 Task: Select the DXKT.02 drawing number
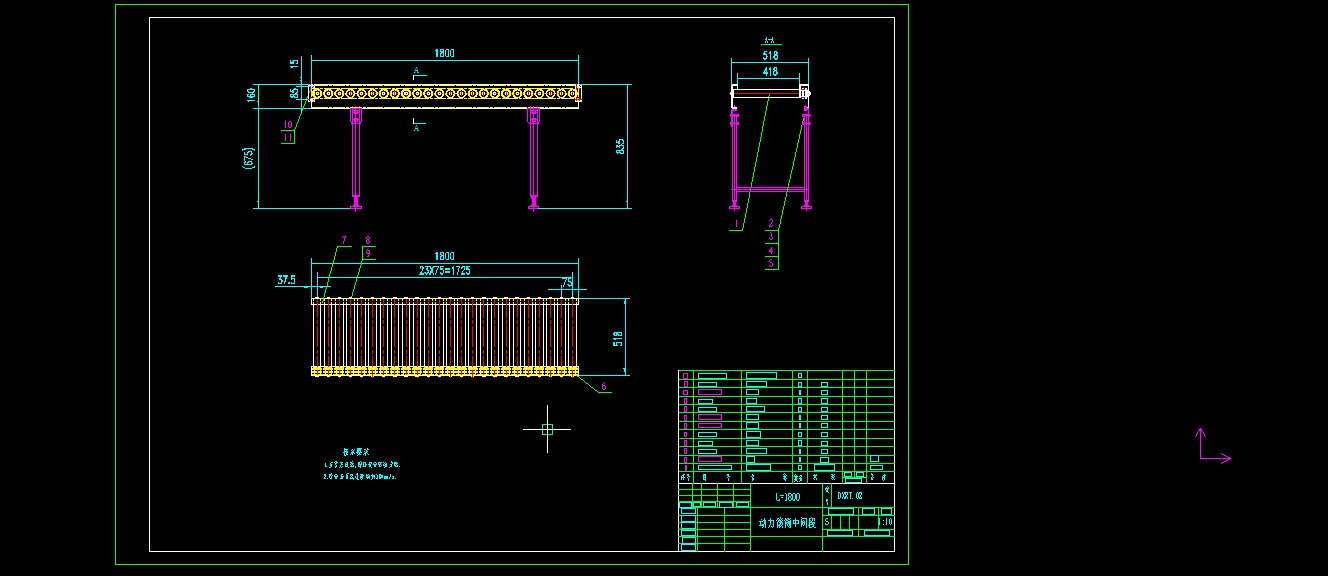pyautogui.click(x=849, y=495)
